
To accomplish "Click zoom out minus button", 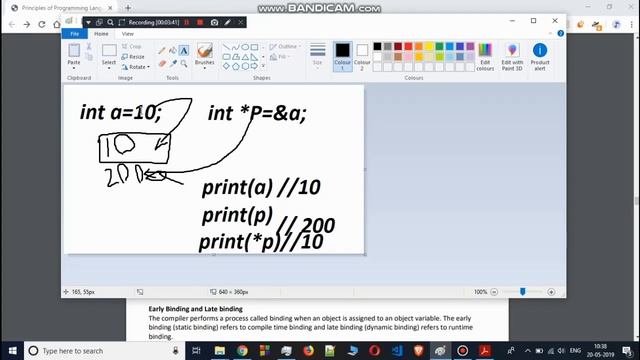I will click(x=494, y=292).
